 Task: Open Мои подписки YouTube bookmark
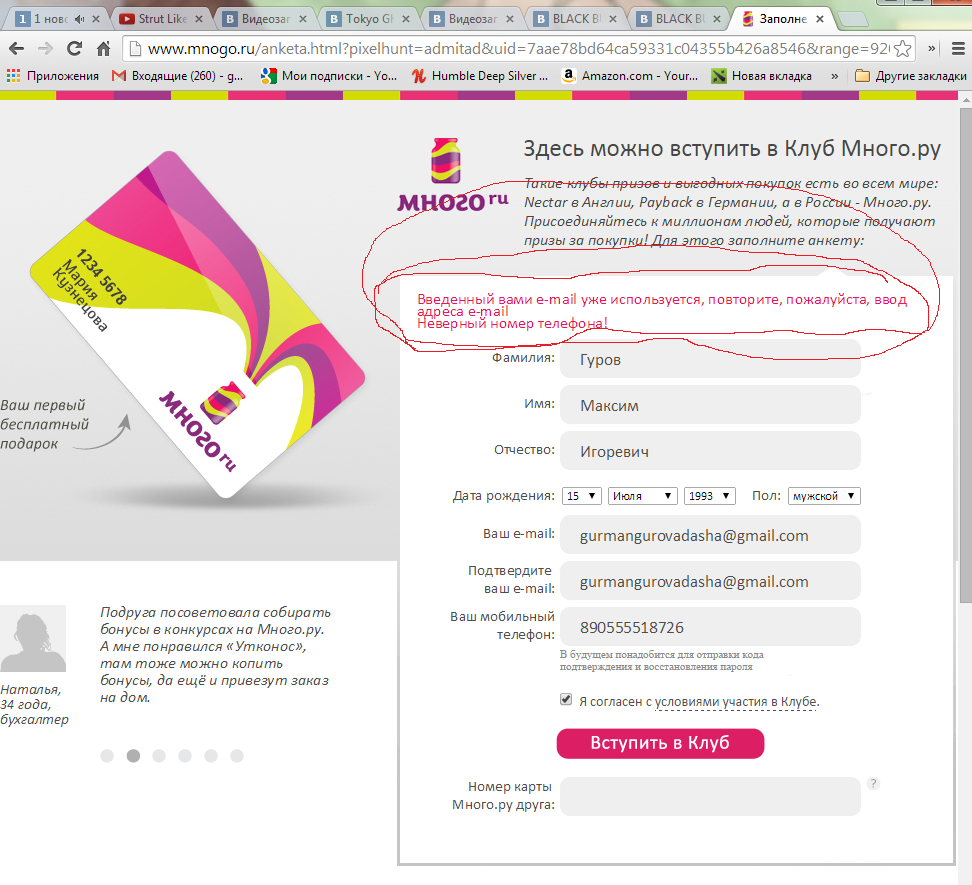[329, 76]
